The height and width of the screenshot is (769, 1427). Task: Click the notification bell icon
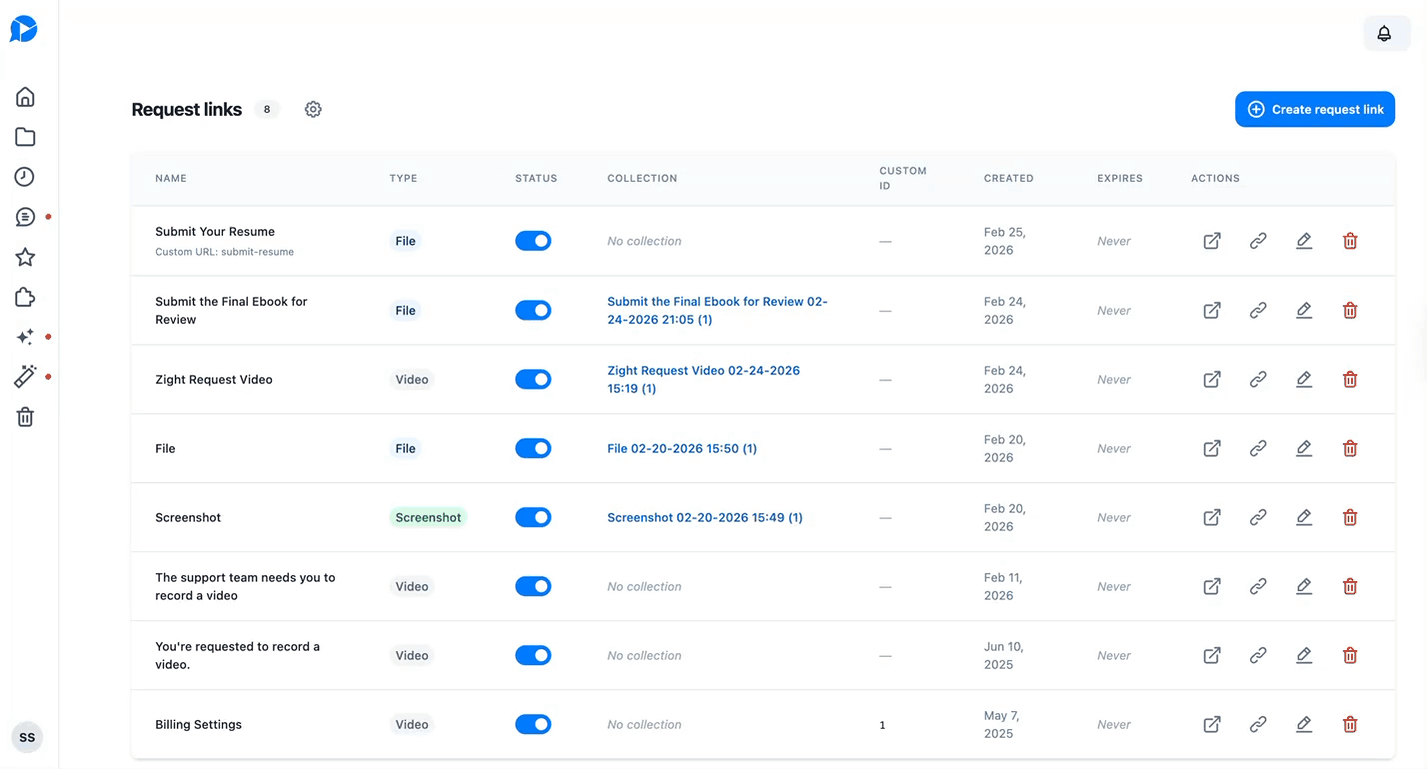click(x=1384, y=34)
